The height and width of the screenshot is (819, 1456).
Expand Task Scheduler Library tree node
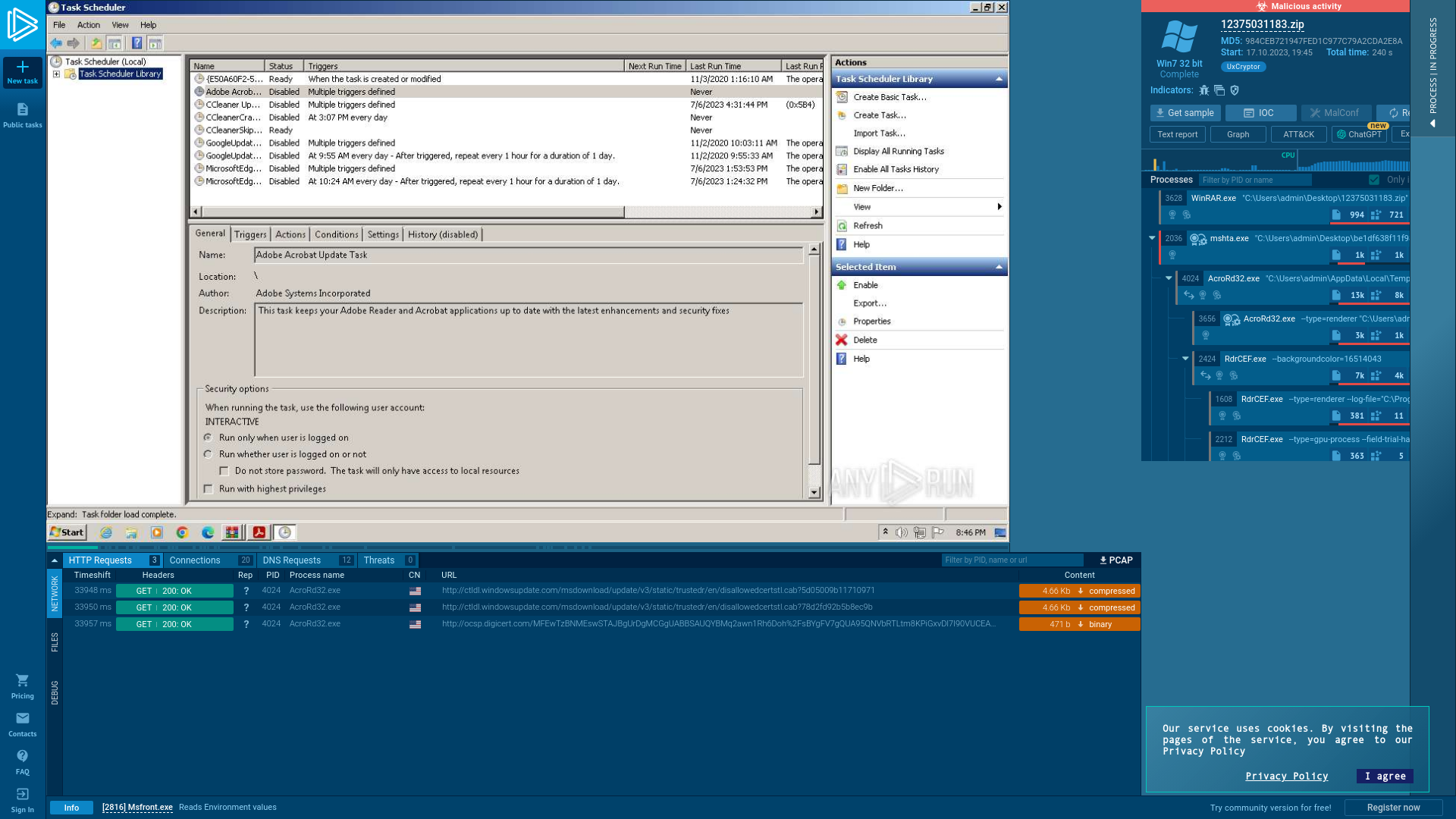(56, 74)
